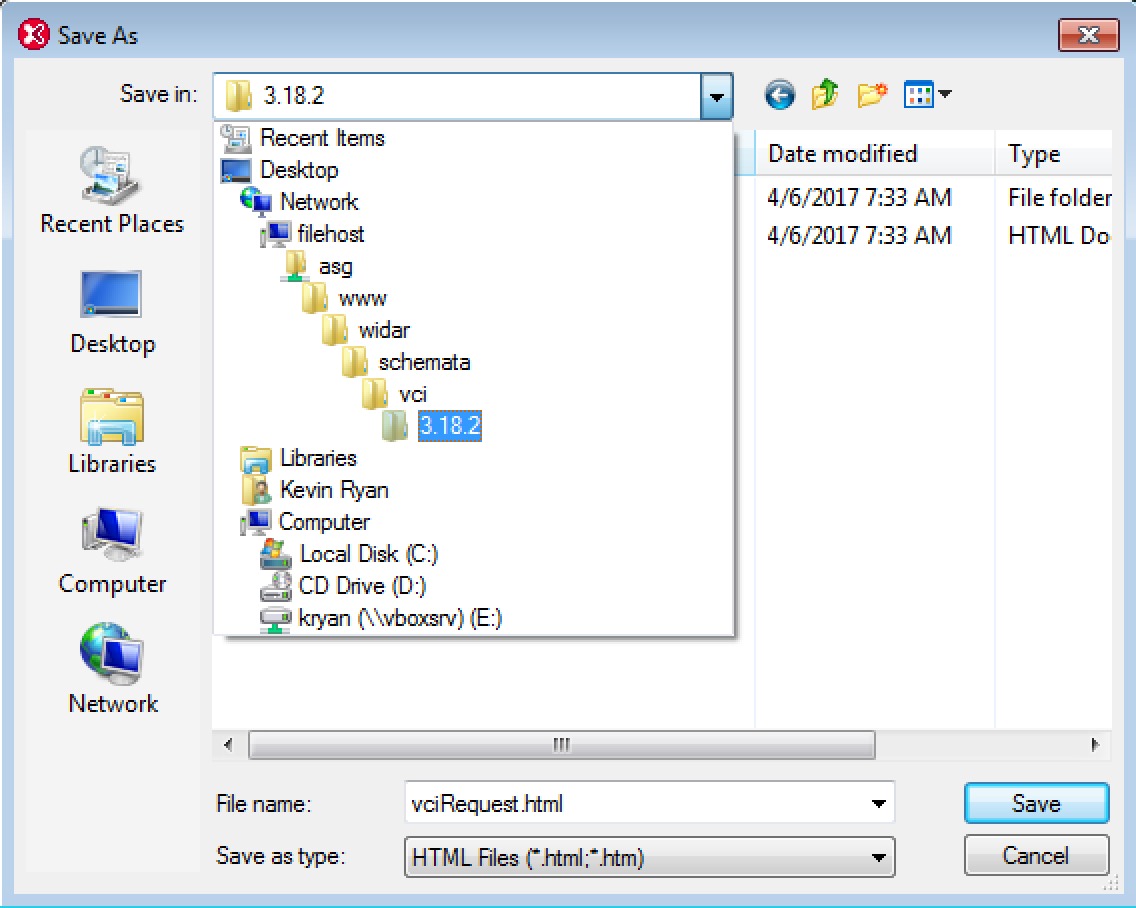Create a new folder
This screenshot has height=908, width=1136.
click(x=872, y=95)
